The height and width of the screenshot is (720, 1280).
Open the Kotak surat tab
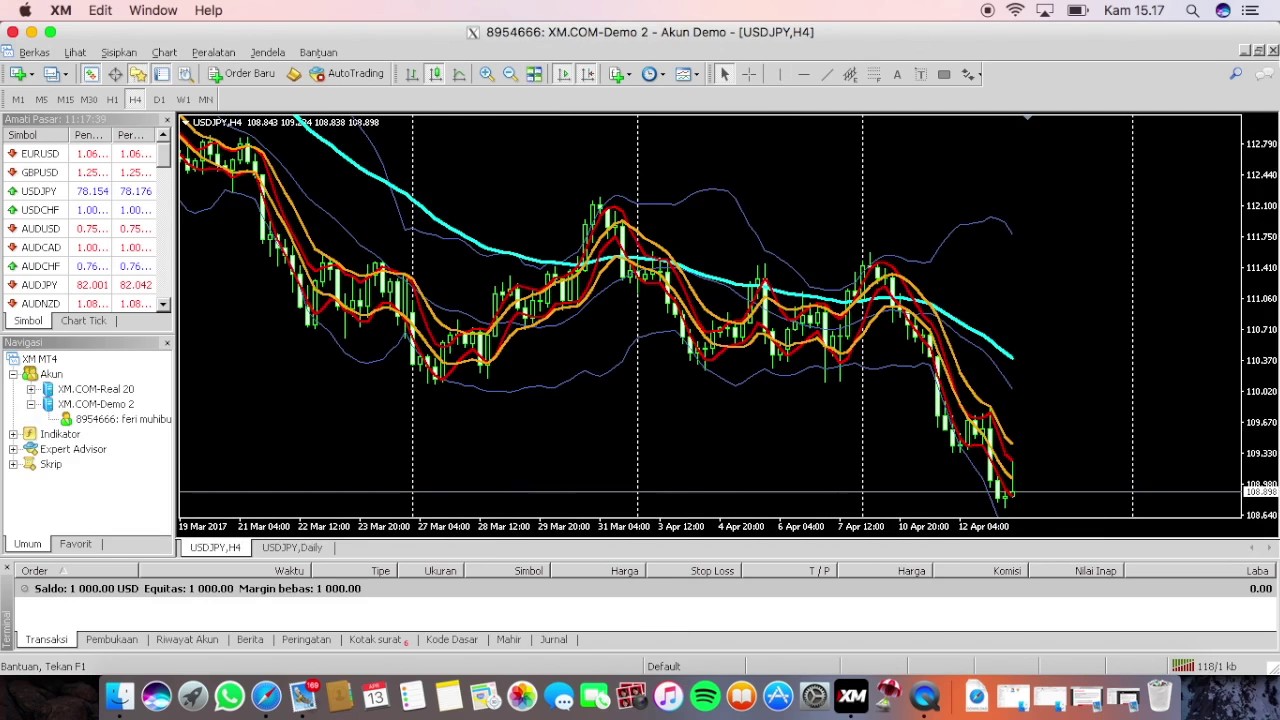pos(377,640)
